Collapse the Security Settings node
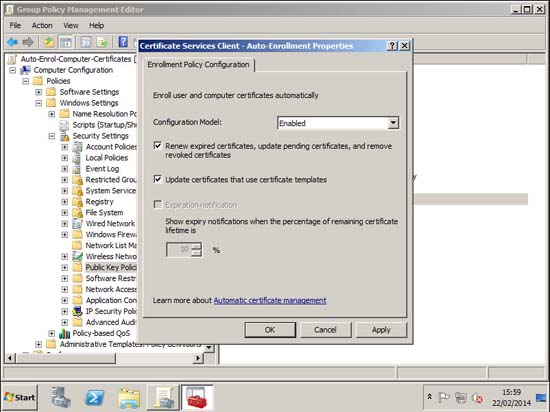 52,136
